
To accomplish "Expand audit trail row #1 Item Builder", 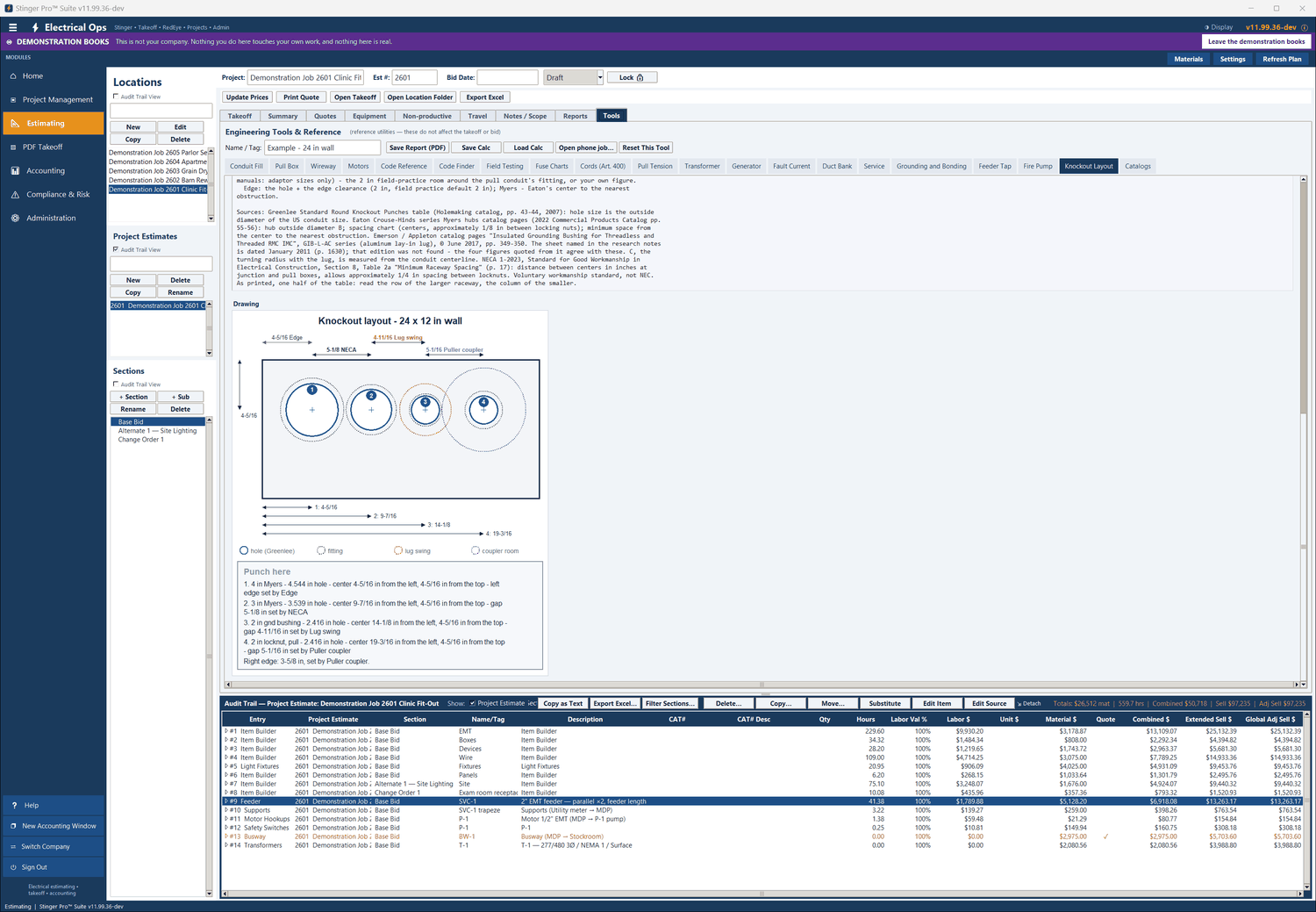I will tap(226, 731).
